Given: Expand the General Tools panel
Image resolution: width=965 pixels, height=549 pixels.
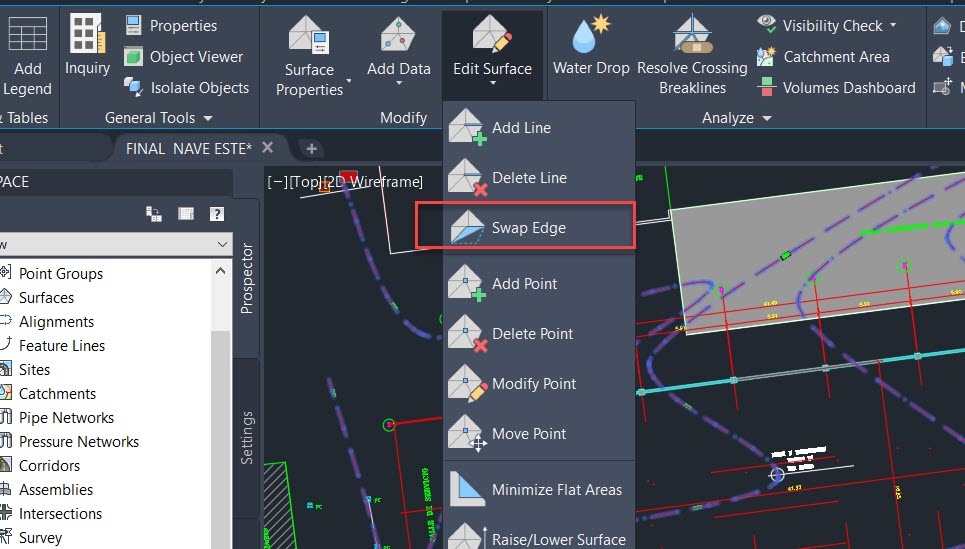Looking at the screenshot, I should point(158,118).
